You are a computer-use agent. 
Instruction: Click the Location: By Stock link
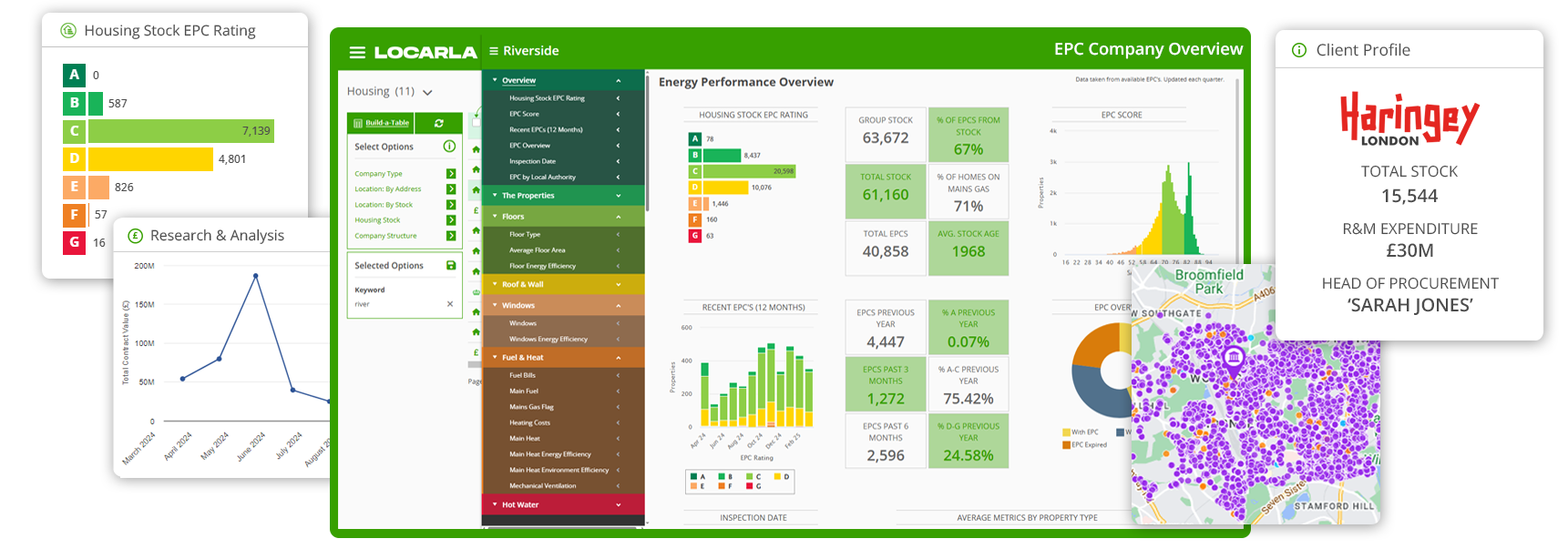point(384,205)
